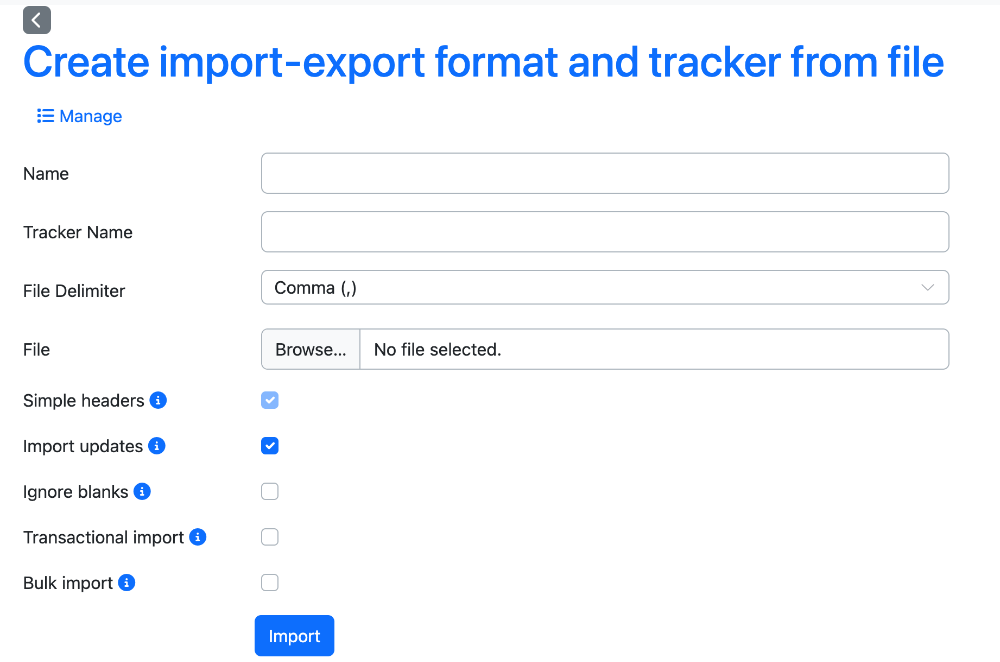Click the No file selected area
Viewport: 1000px width, 662px height.
(x=654, y=349)
